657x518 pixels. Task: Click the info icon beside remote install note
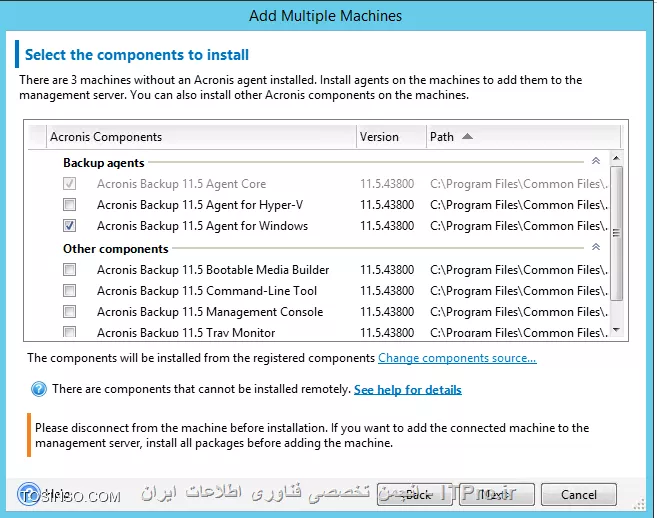[x=39, y=389]
